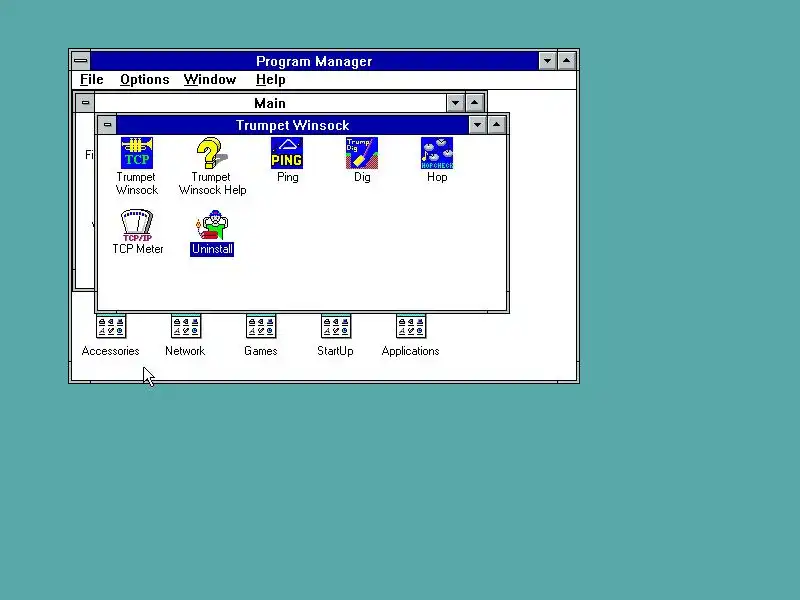Click the 'Dig' label text

tap(362, 177)
